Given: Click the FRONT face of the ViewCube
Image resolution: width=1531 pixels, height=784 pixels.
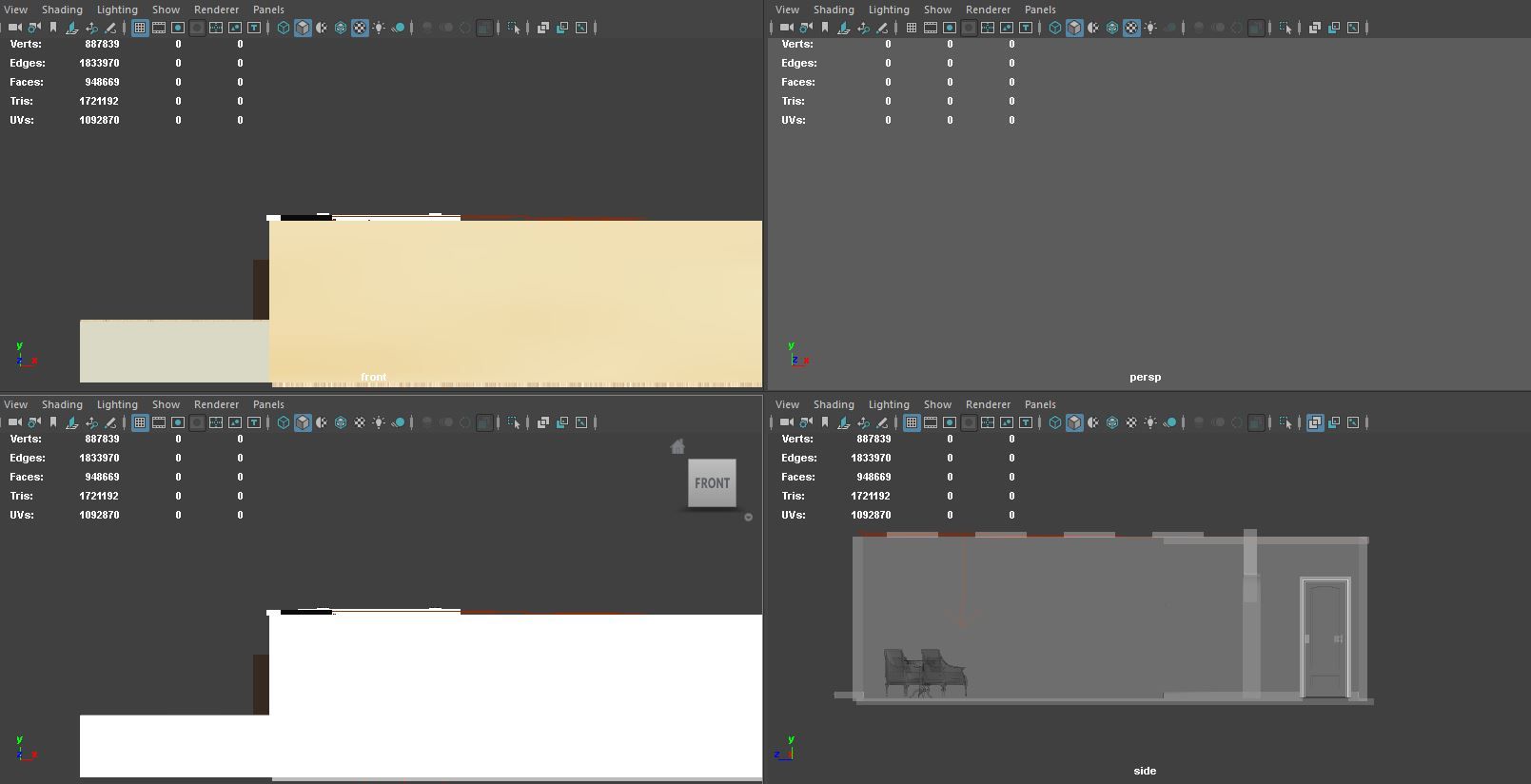Looking at the screenshot, I should click(x=712, y=483).
